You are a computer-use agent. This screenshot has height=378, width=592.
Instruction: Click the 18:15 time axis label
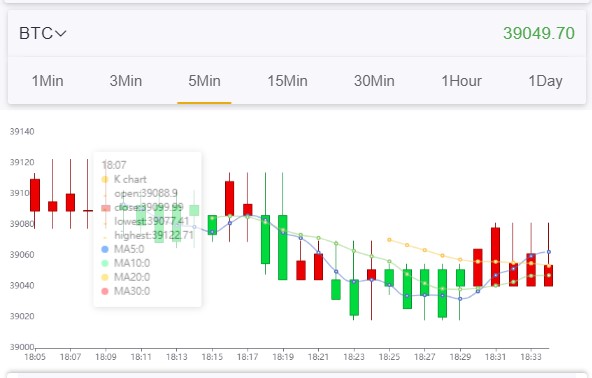pyautogui.click(x=212, y=357)
